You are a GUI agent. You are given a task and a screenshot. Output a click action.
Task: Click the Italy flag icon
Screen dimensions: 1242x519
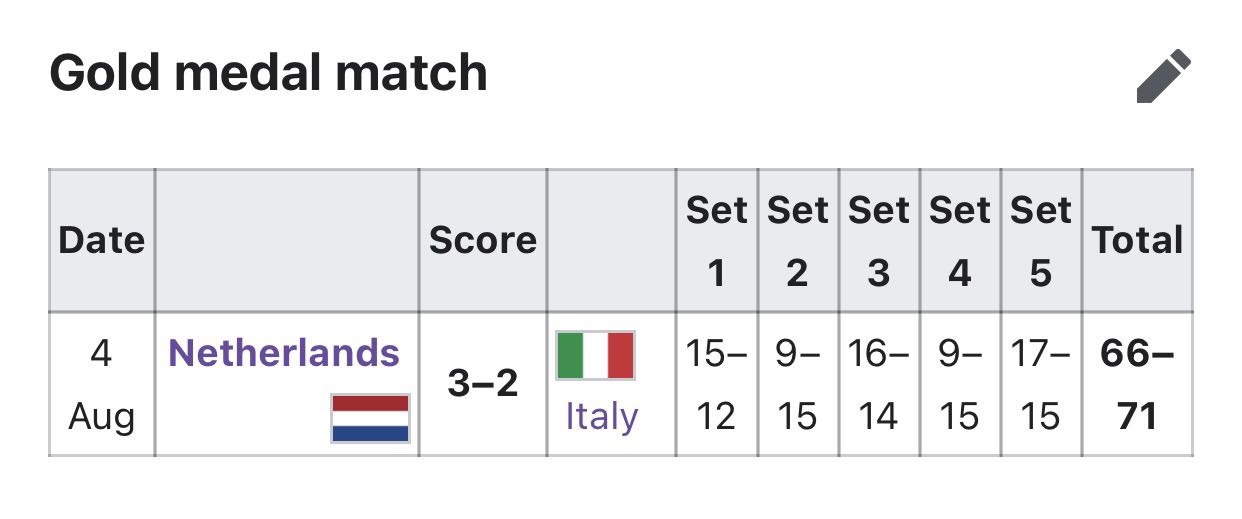[x=596, y=356]
